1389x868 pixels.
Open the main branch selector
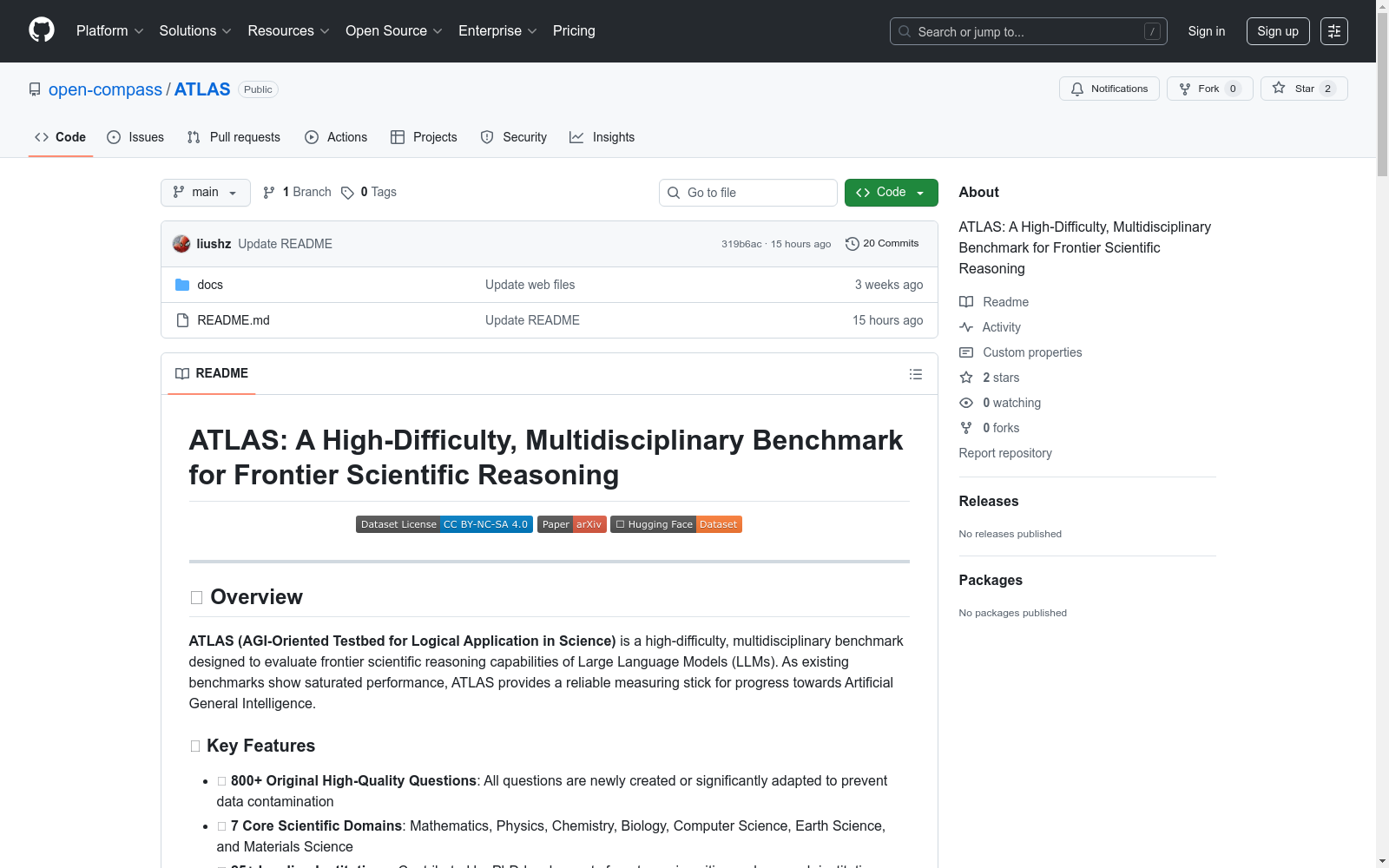pos(206,193)
